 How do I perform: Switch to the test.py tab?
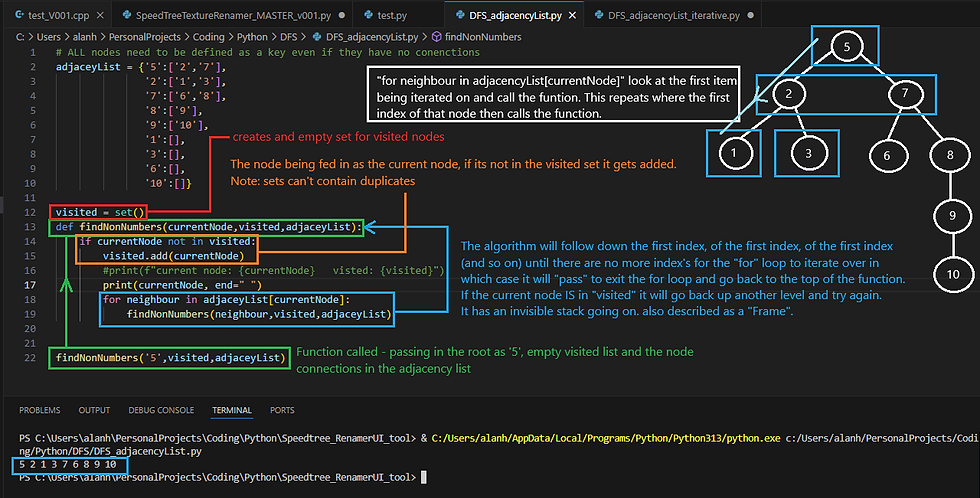point(392,15)
